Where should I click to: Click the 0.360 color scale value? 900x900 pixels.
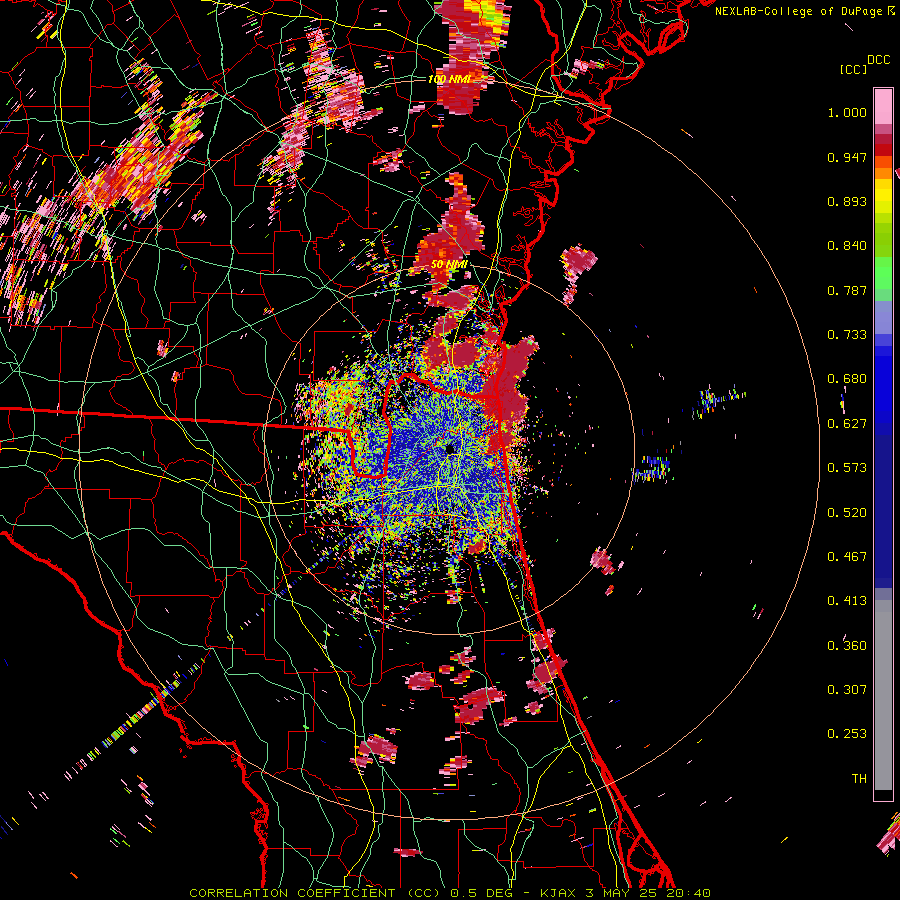[x=847, y=646]
